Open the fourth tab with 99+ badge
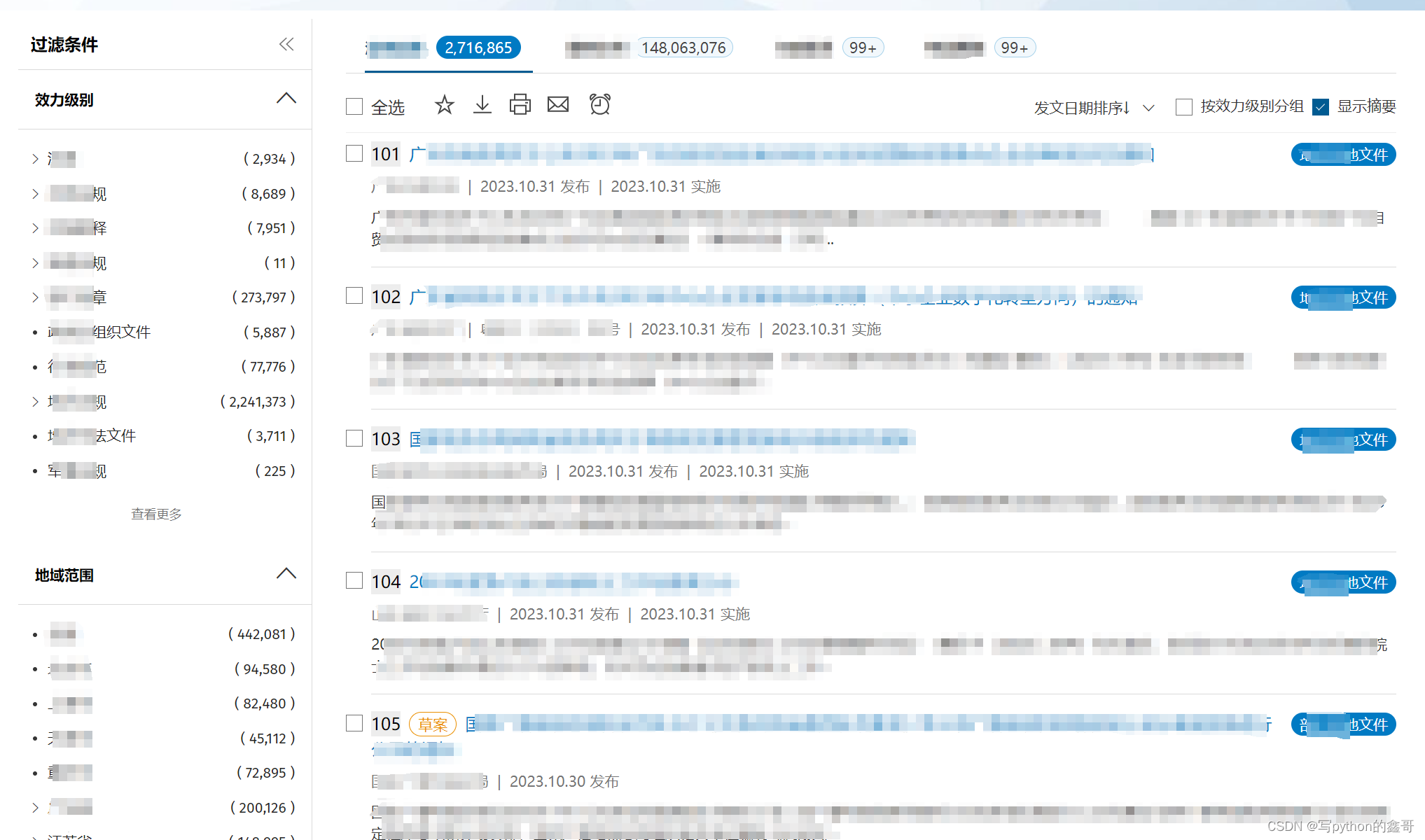The image size is (1425, 840). [x=980, y=48]
